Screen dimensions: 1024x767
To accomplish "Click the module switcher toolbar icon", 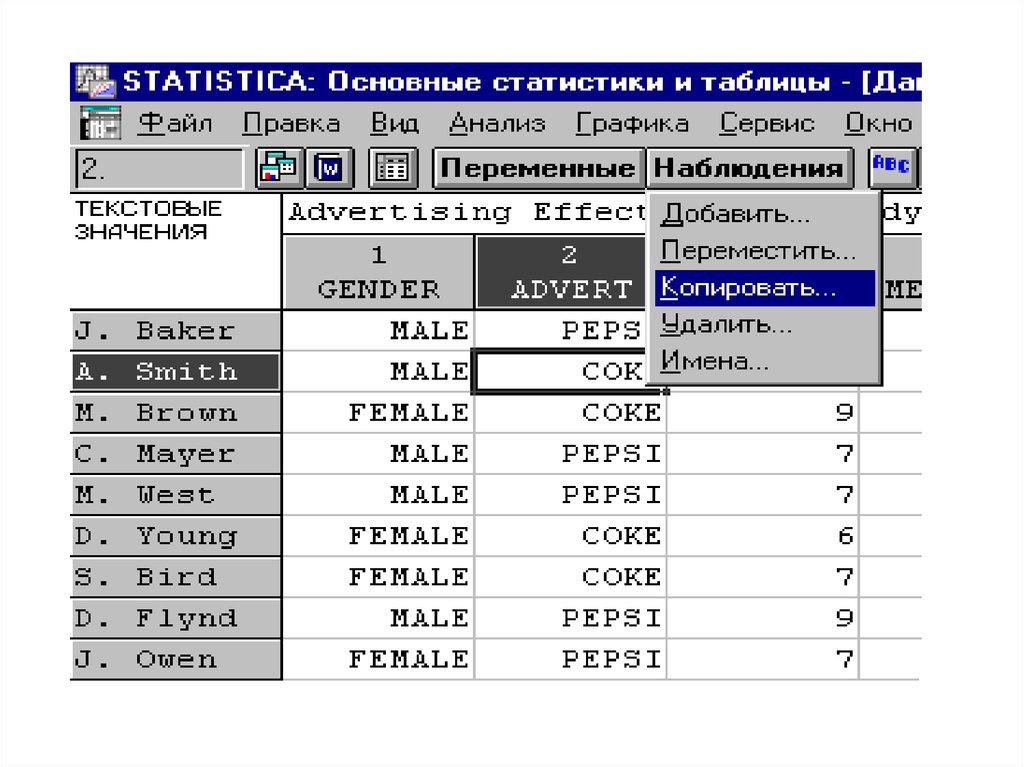I will click(x=279, y=169).
